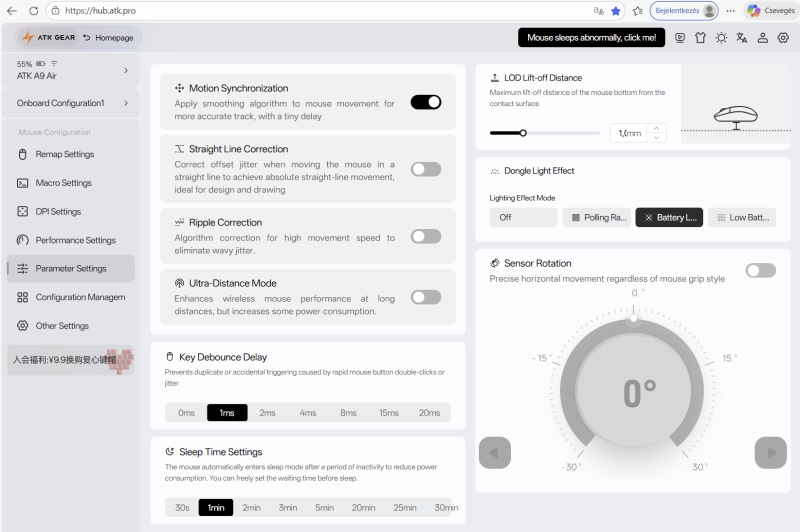This screenshot has width=800, height=532.
Task: Click the rotate-right arrow on Sensor Rotation
Action: (769, 452)
